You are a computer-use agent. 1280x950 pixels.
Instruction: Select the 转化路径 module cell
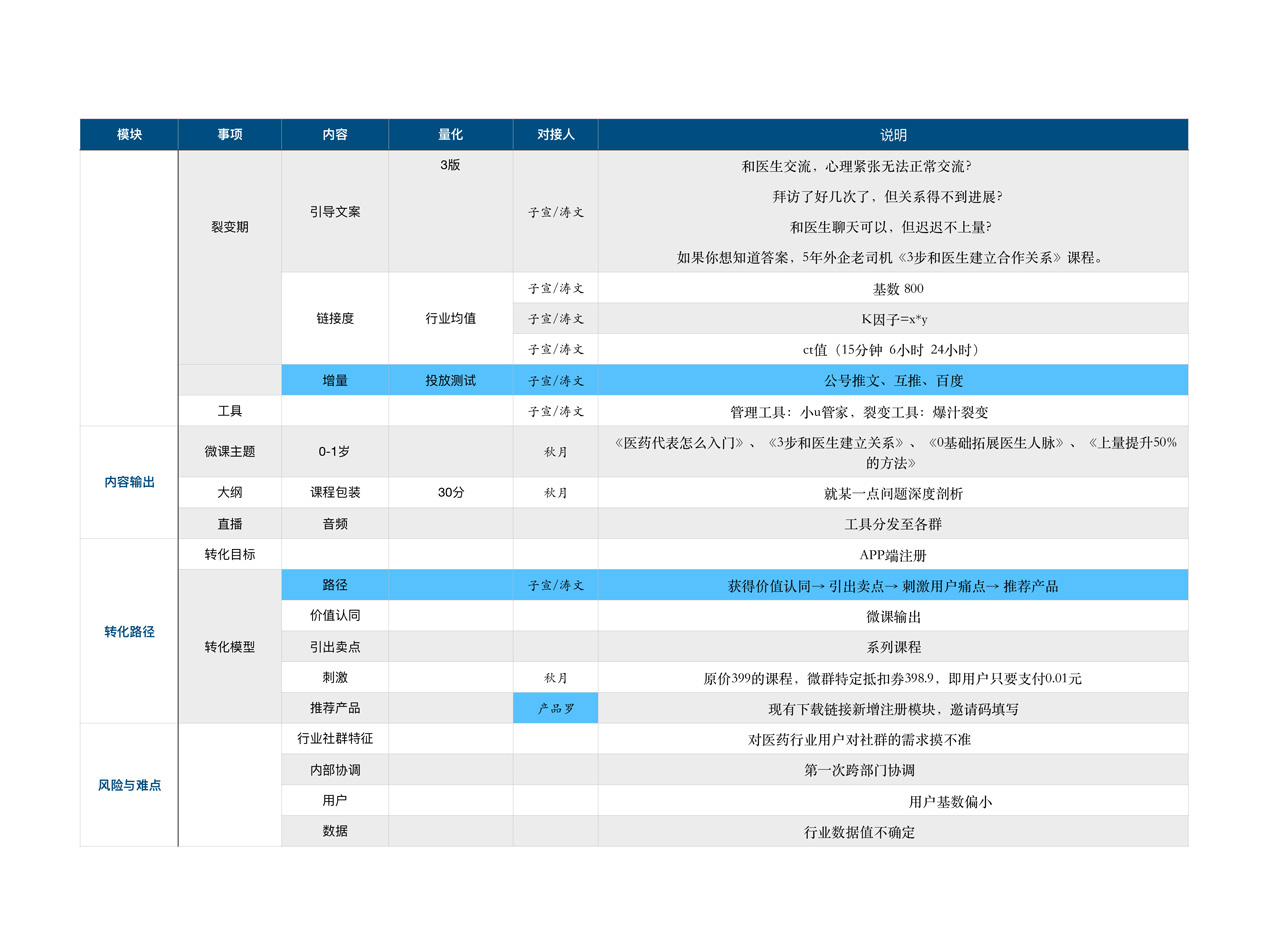point(129,631)
